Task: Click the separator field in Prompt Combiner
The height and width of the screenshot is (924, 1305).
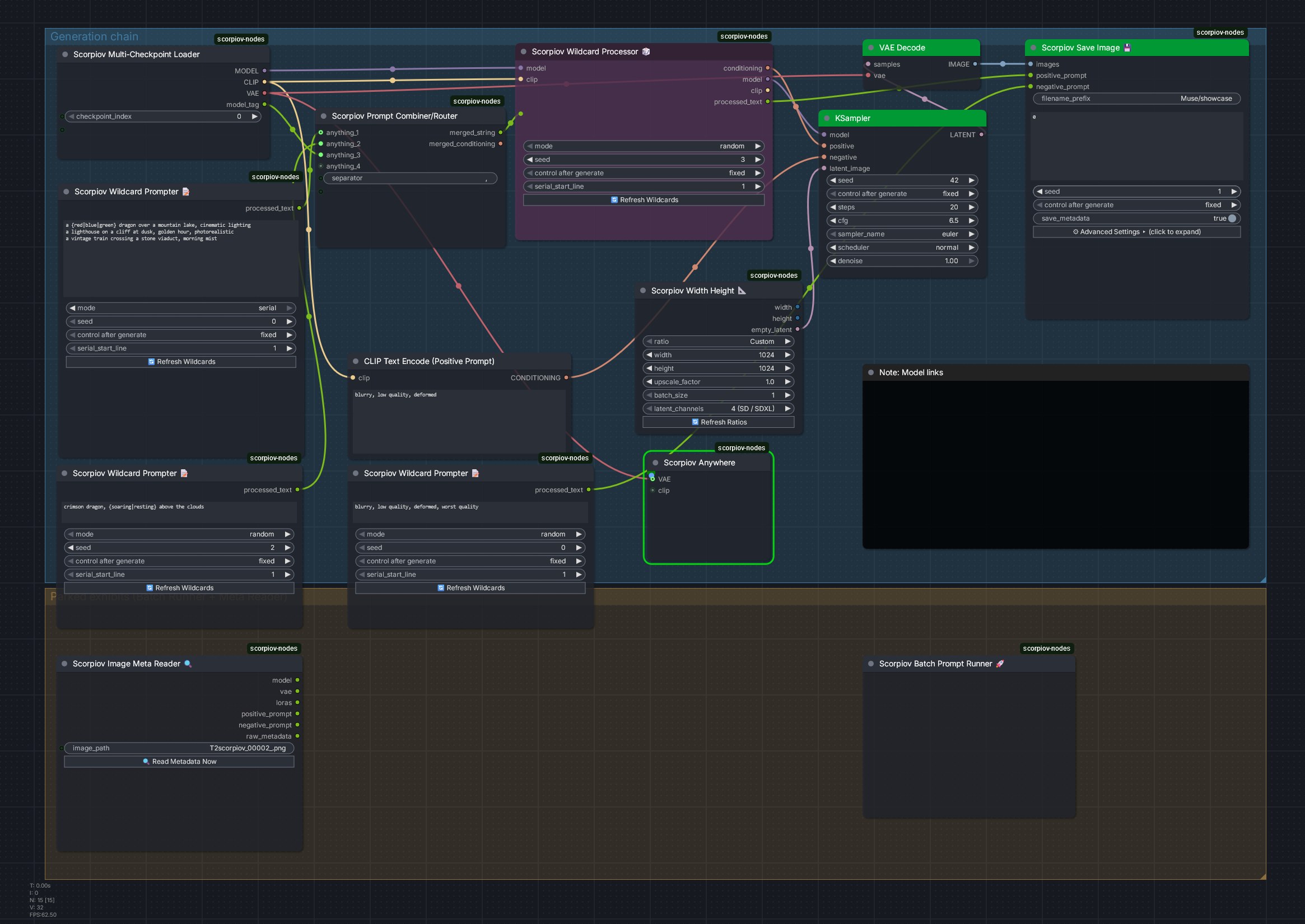Action: pos(411,179)
